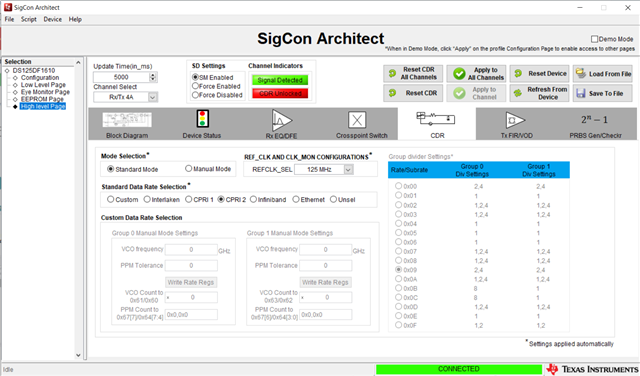The image size is (640, 376).
Task: Open the Block Diagram tab icon
Action: pos(127,120)
